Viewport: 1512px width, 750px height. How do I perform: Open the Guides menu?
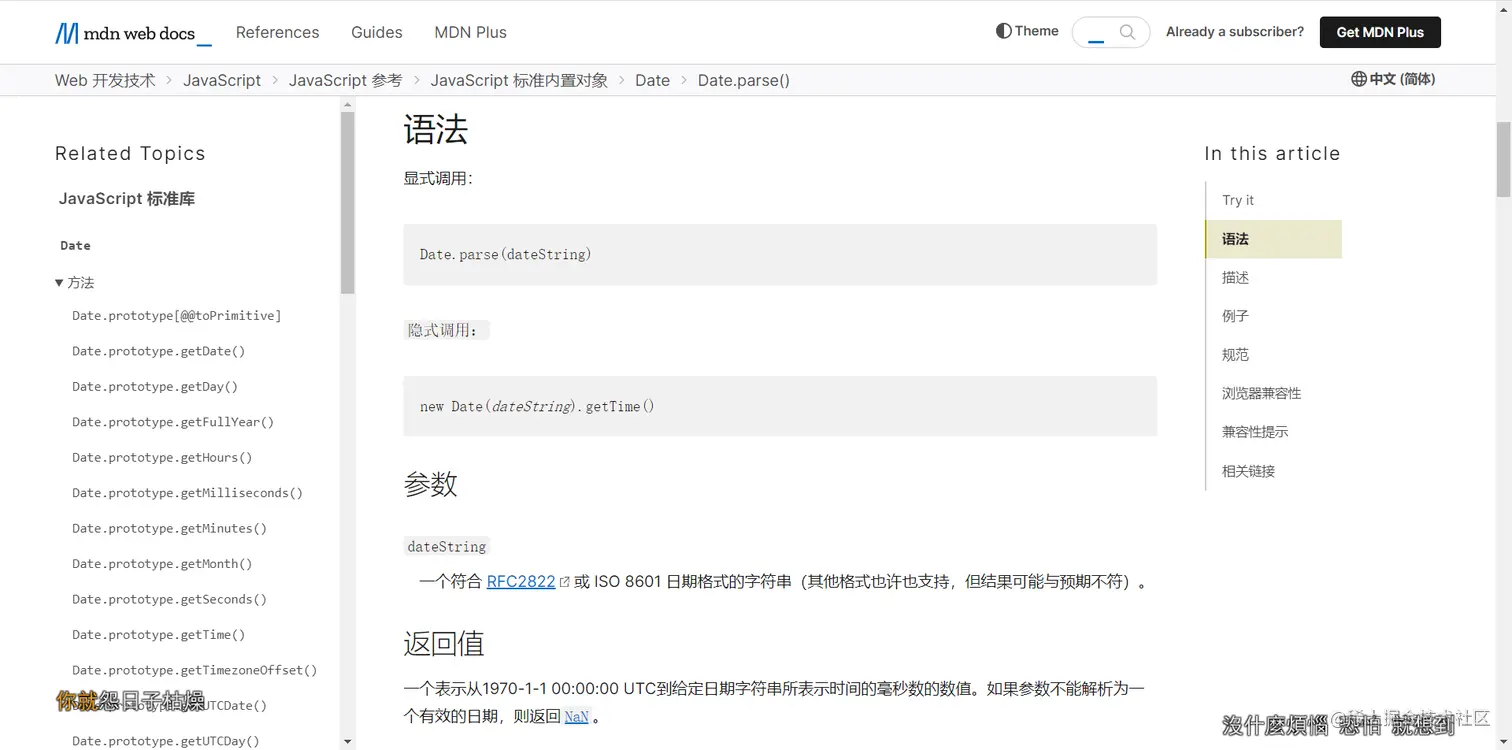[376, 32]
